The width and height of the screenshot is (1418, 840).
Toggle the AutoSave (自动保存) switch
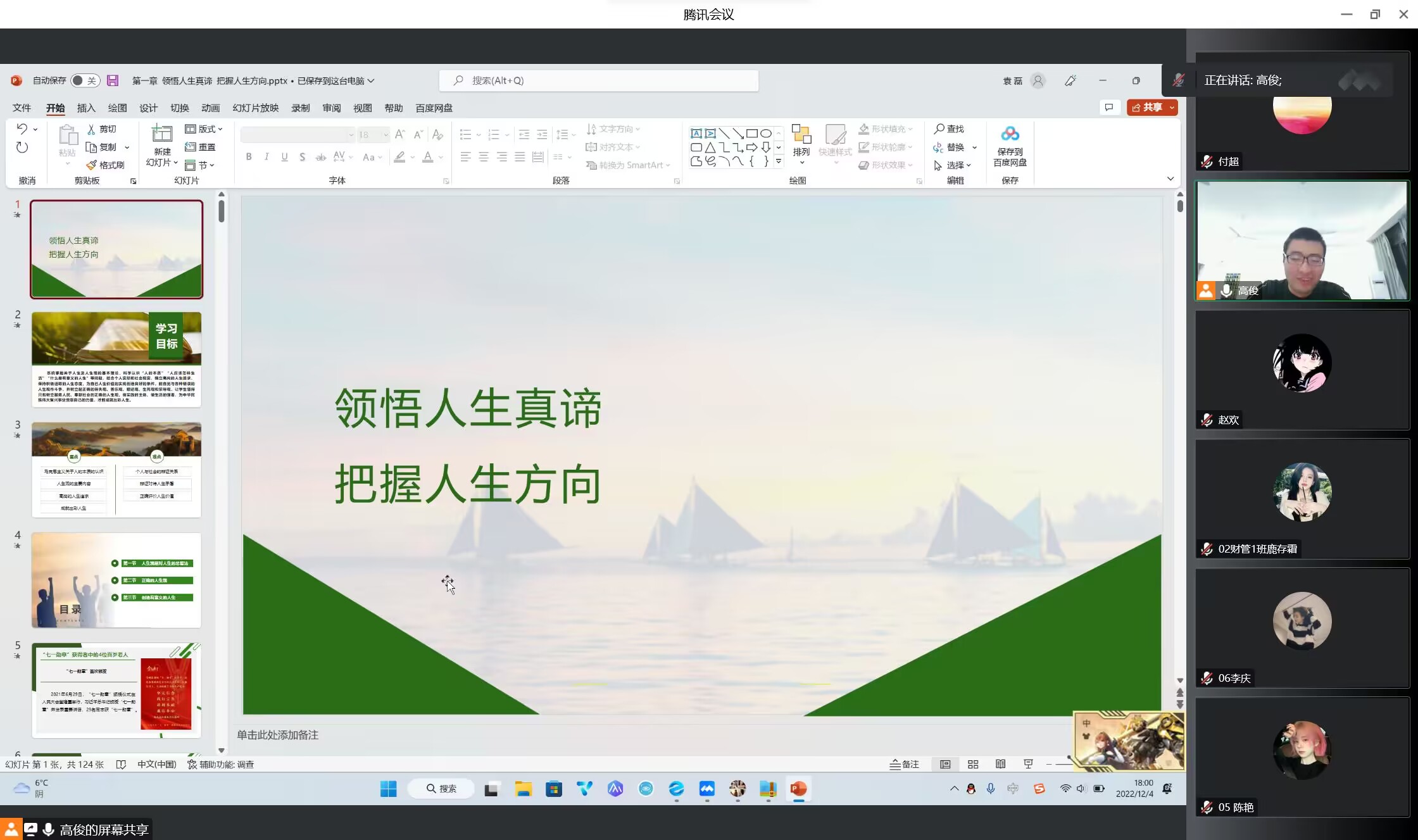pos(85,80)
